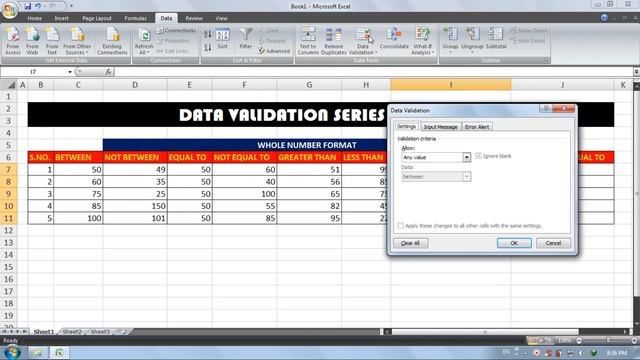Save workbook from Quick Access toolbar
The width and height of the screenshot is (640, 360).
[x=27, y=6]
